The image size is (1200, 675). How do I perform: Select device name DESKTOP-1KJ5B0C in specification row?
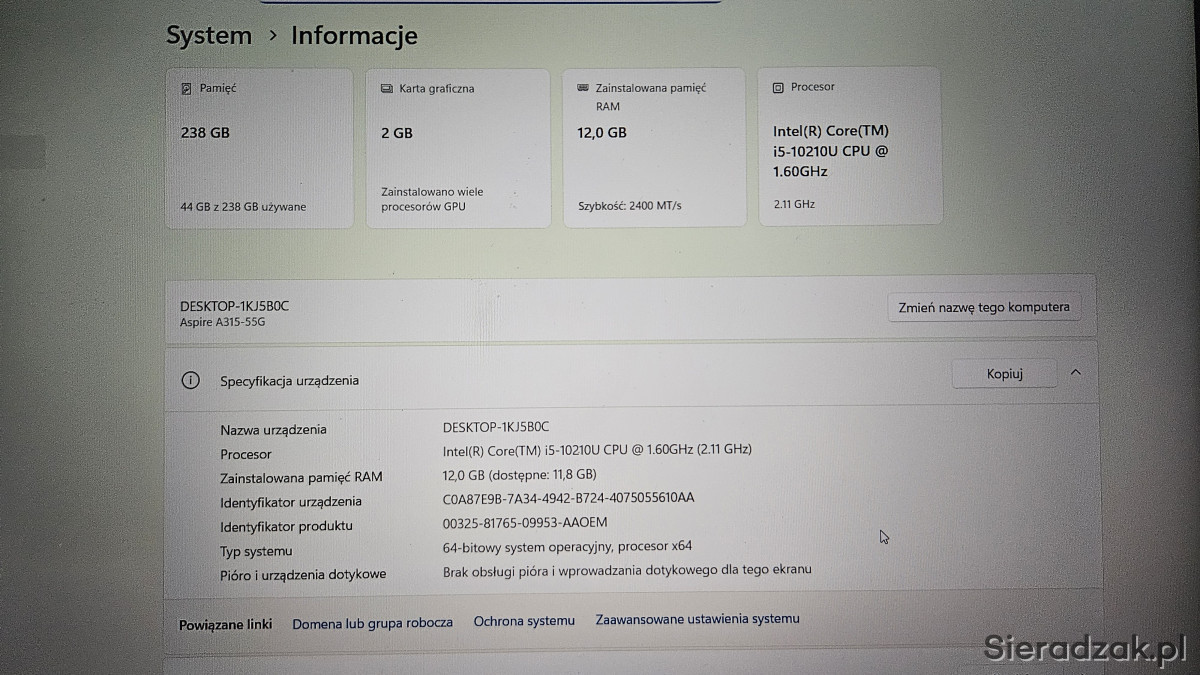tap(496, 426)
